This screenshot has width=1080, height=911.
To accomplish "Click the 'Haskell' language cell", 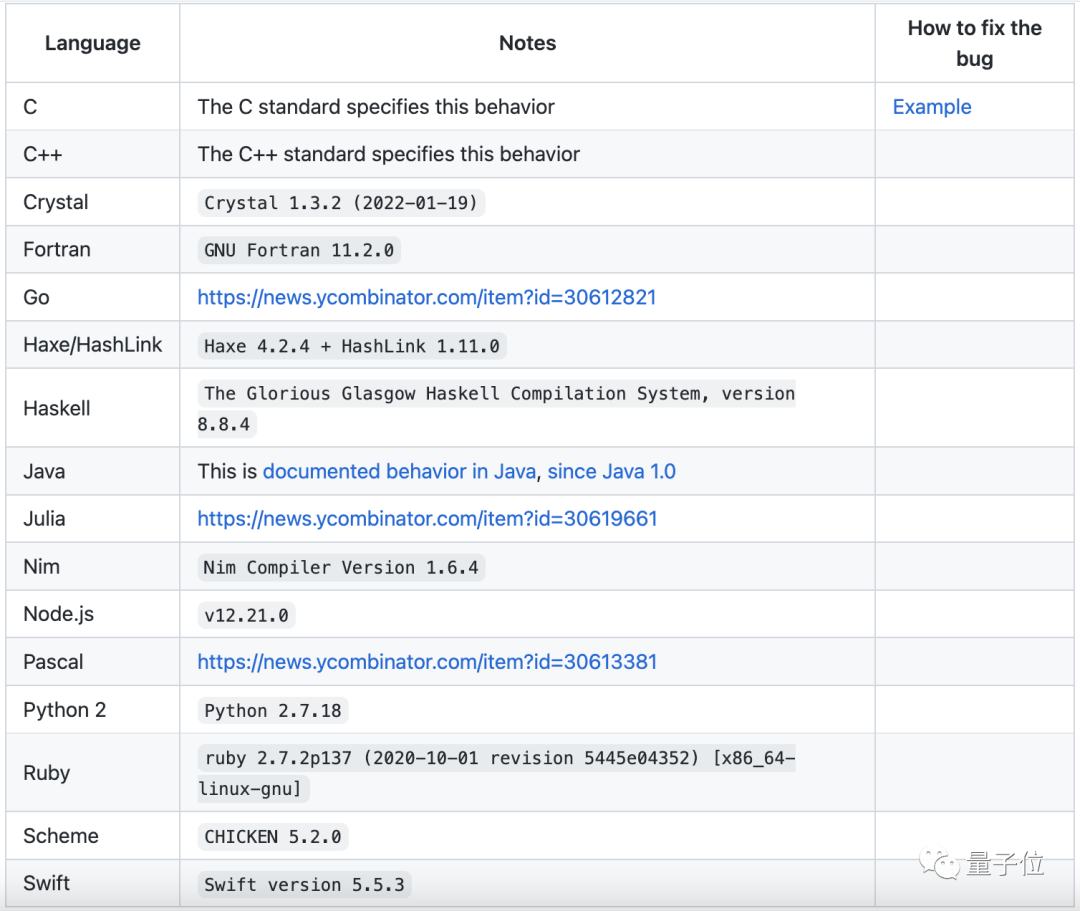I will click(57, 408).
